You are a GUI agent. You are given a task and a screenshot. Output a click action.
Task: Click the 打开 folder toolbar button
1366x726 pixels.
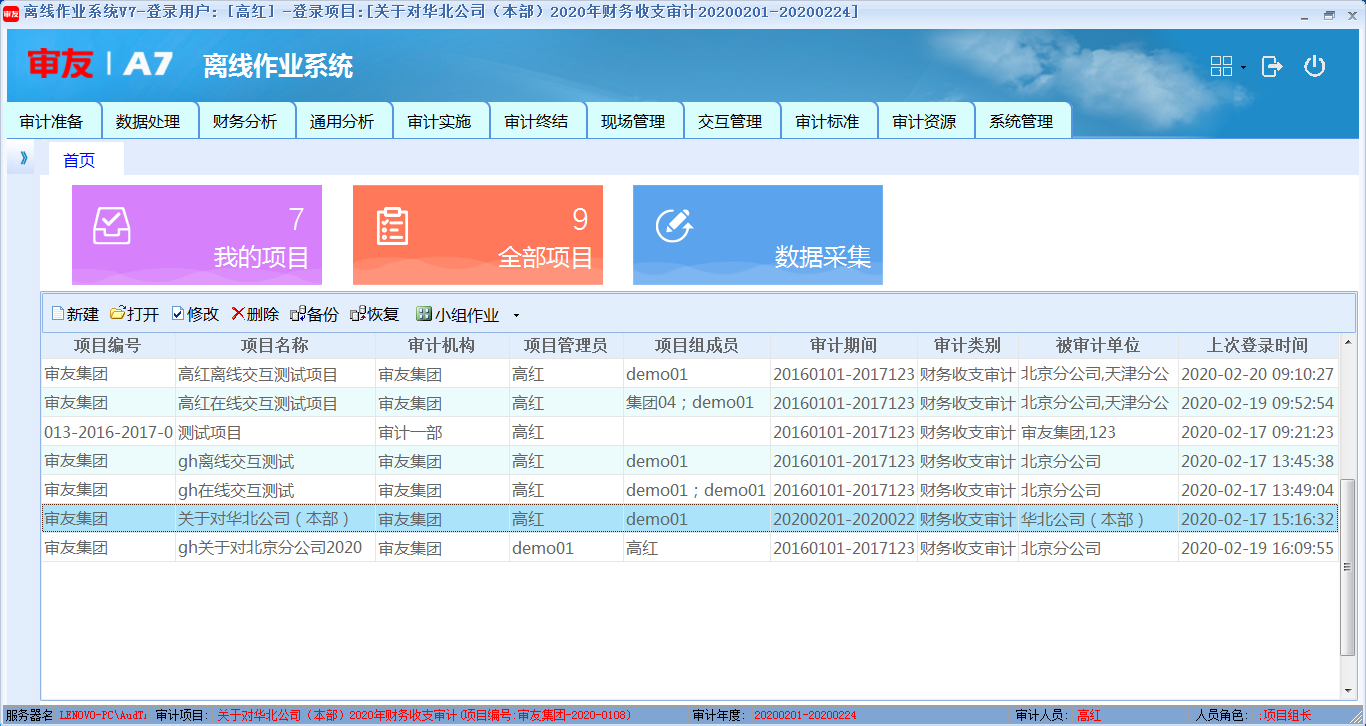click(135, 314)
